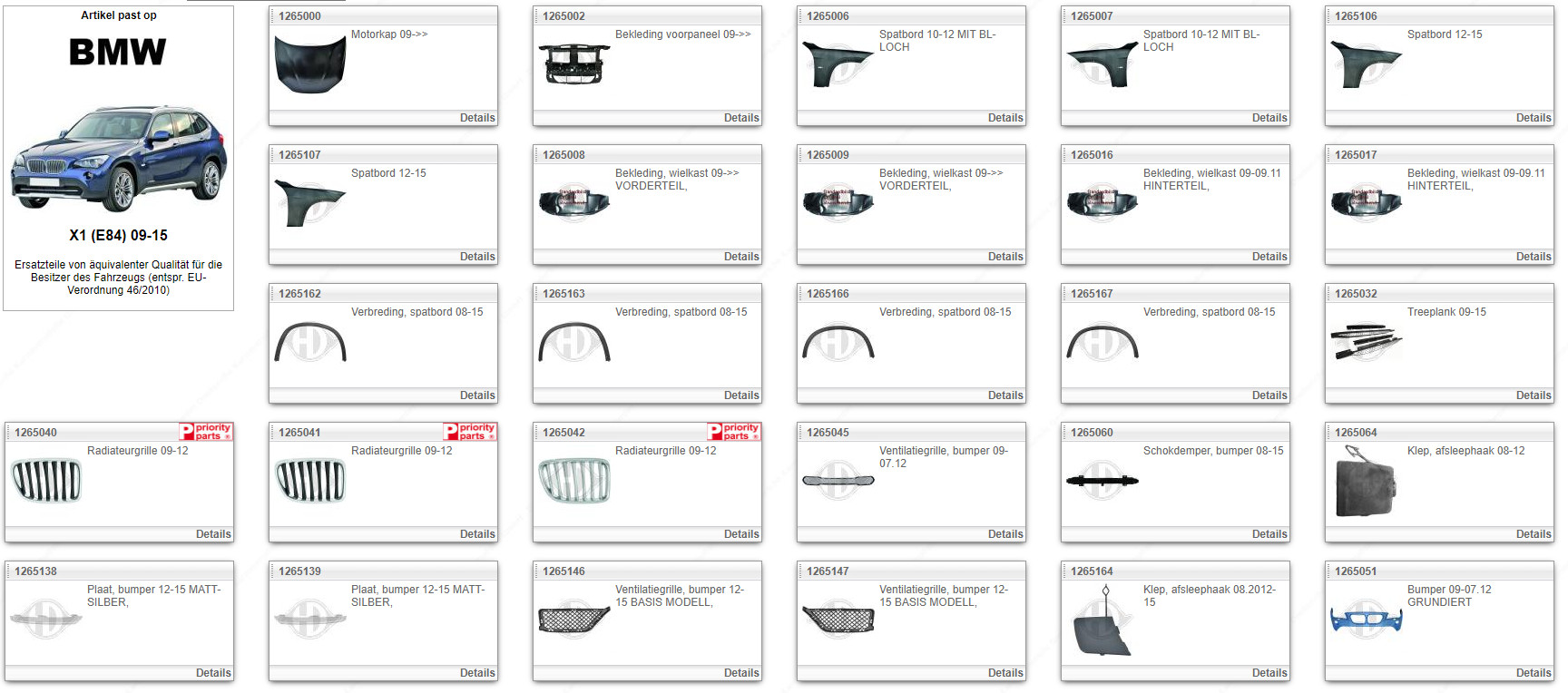This screenshot has width=1568, height=693.
Task: Open the 1265162 Verbreding spatbord arch image
Action: pyautogui.click(x=310, y=342)
